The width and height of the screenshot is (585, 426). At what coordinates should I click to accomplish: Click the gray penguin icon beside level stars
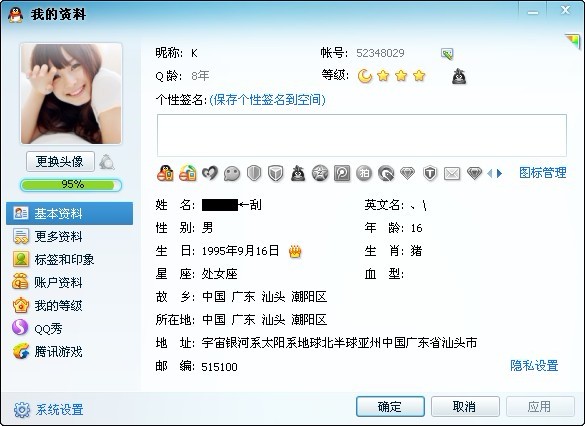[459, 76]
